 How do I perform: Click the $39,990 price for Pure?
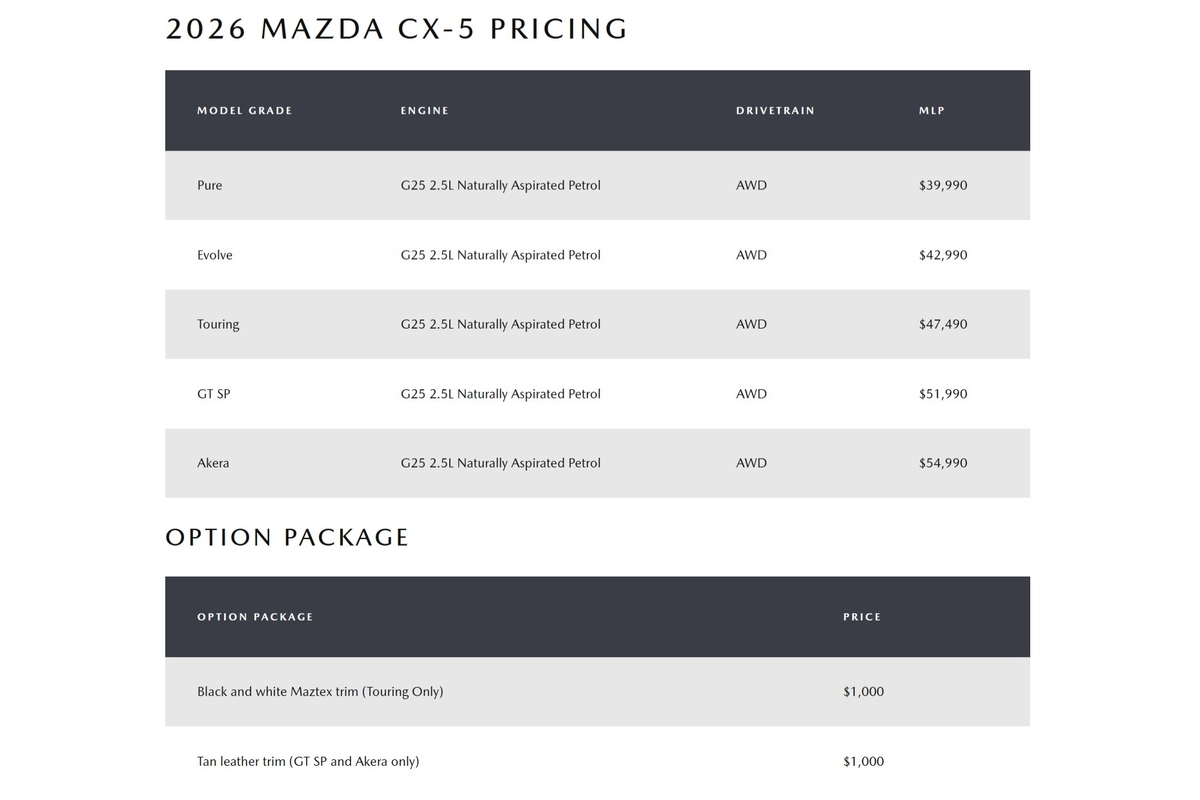coord(943,186)
